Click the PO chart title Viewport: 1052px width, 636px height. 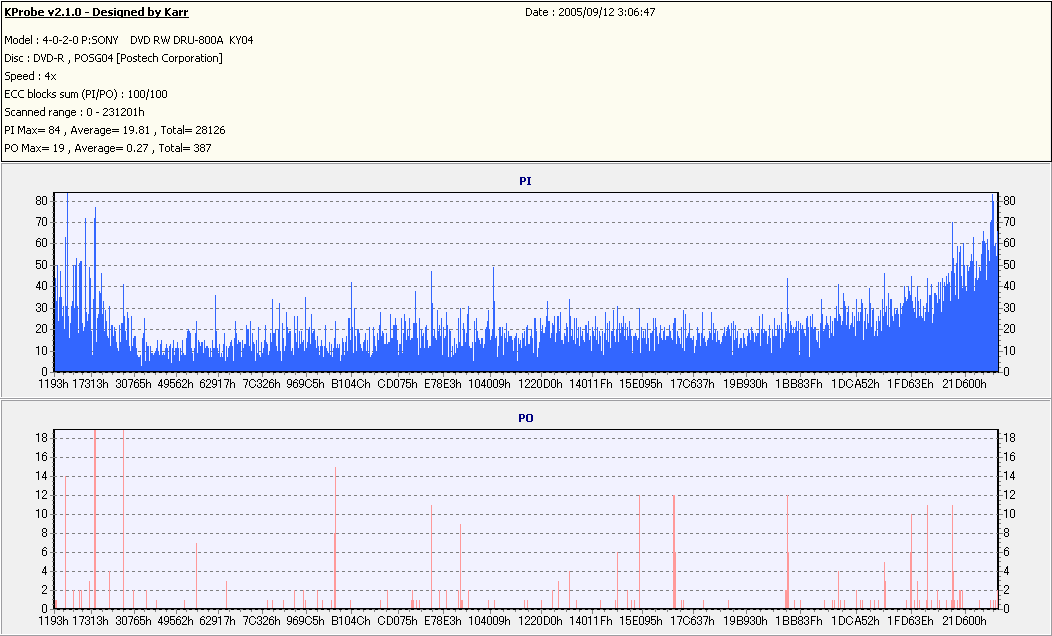[525, 418]
